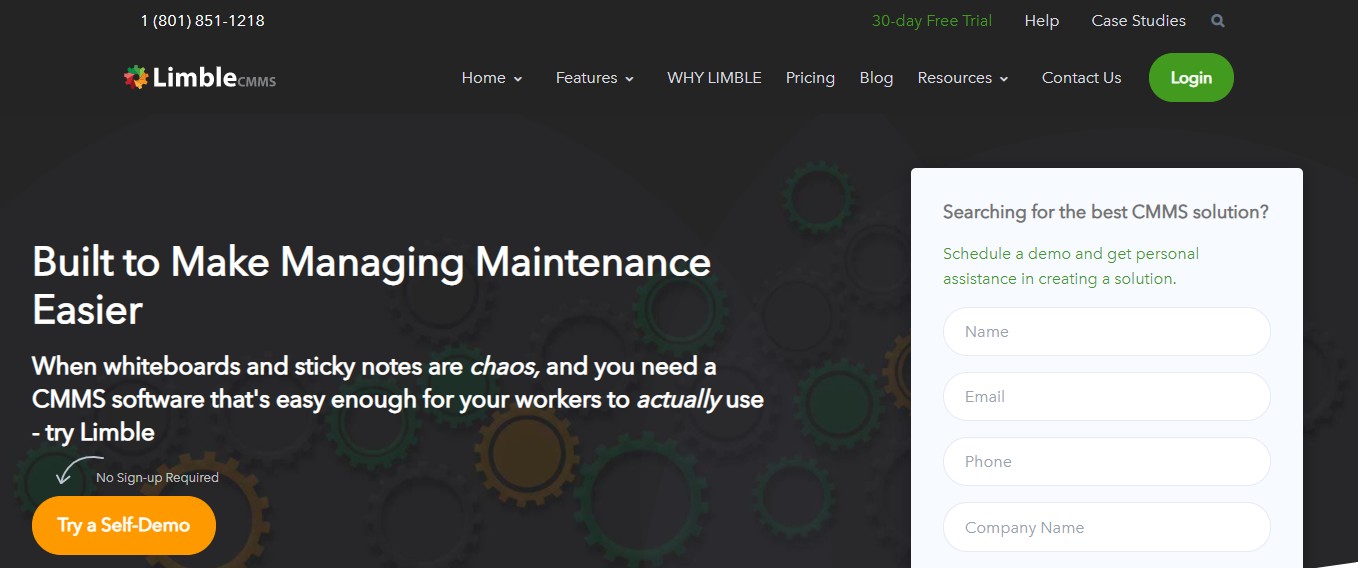This screenshot has width=1366, height=568.
Task: Click 'Searching for the best CMMS solution?' text
Action: [x=1106, y=212]
